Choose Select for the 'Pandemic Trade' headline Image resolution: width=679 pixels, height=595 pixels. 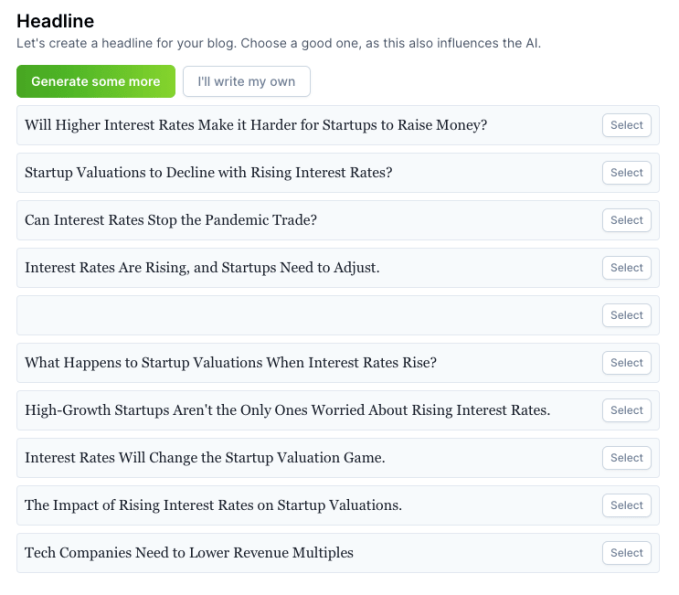[626, 220]
